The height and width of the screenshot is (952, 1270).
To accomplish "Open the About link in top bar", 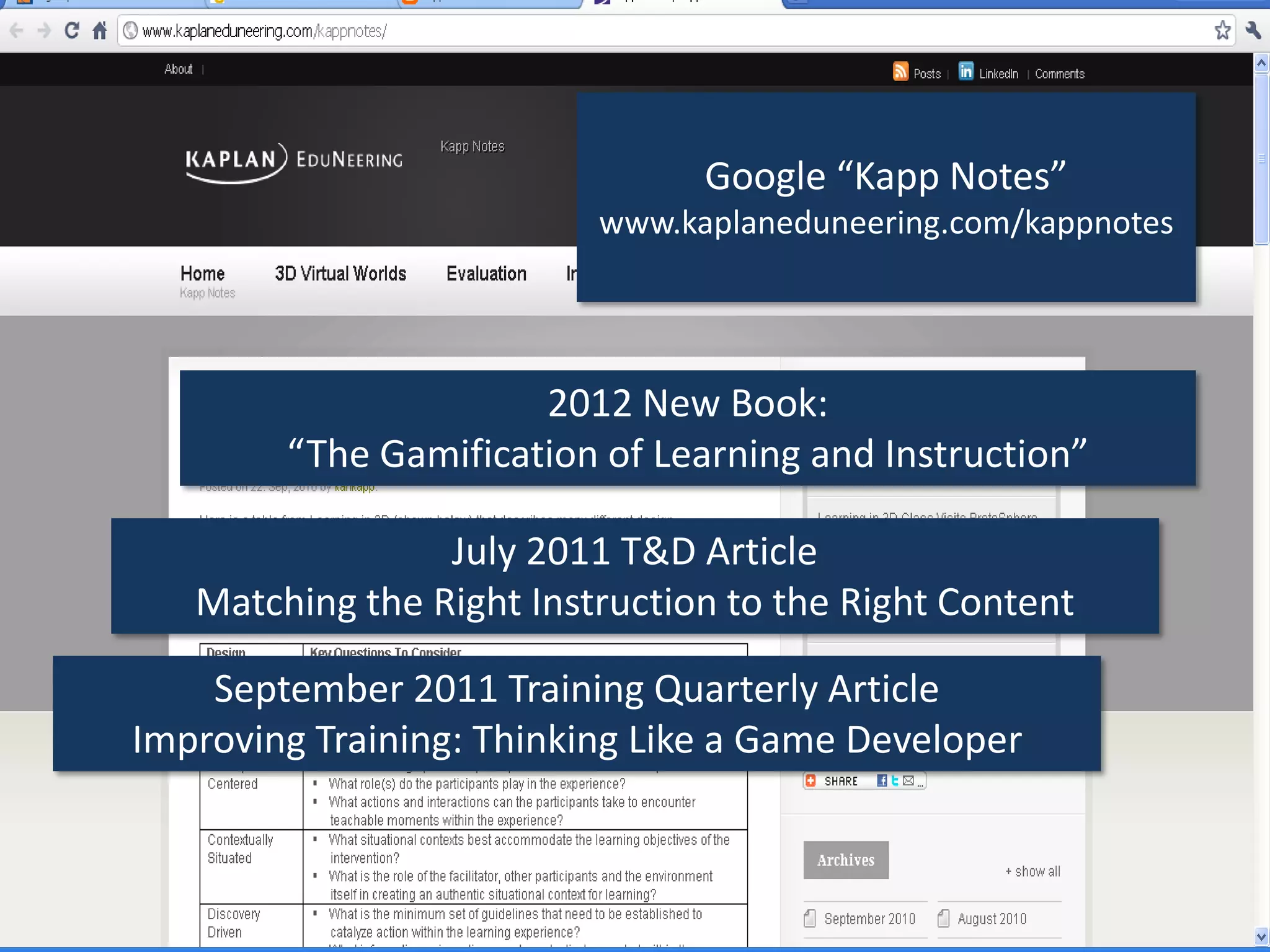I will (179, 69).
